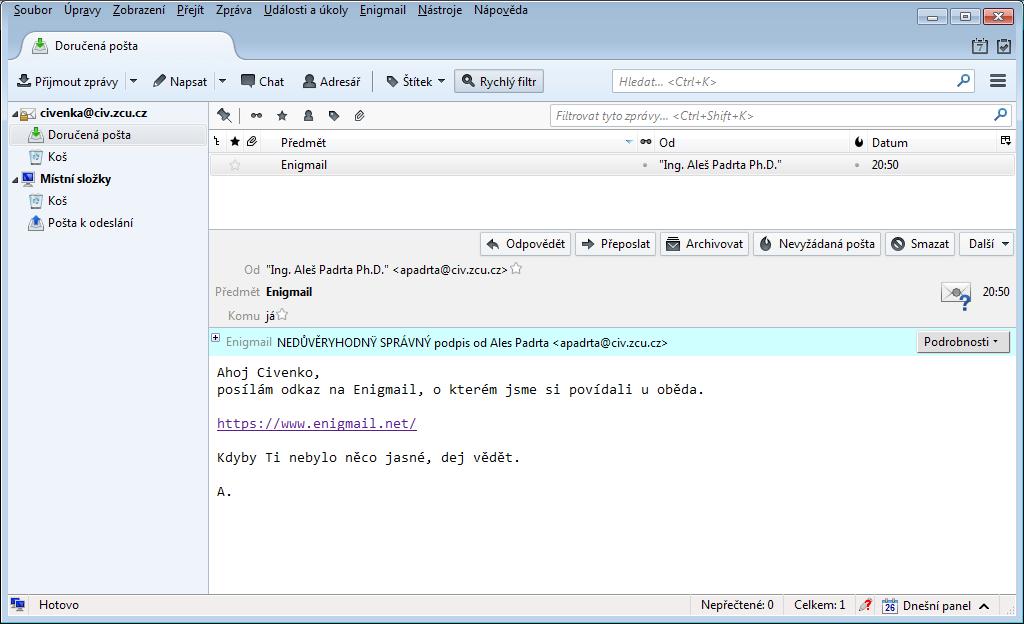This screenshot has height=624, width=1024.
Task: Open Chat from the toolbar
Action: tap(263, 82)
